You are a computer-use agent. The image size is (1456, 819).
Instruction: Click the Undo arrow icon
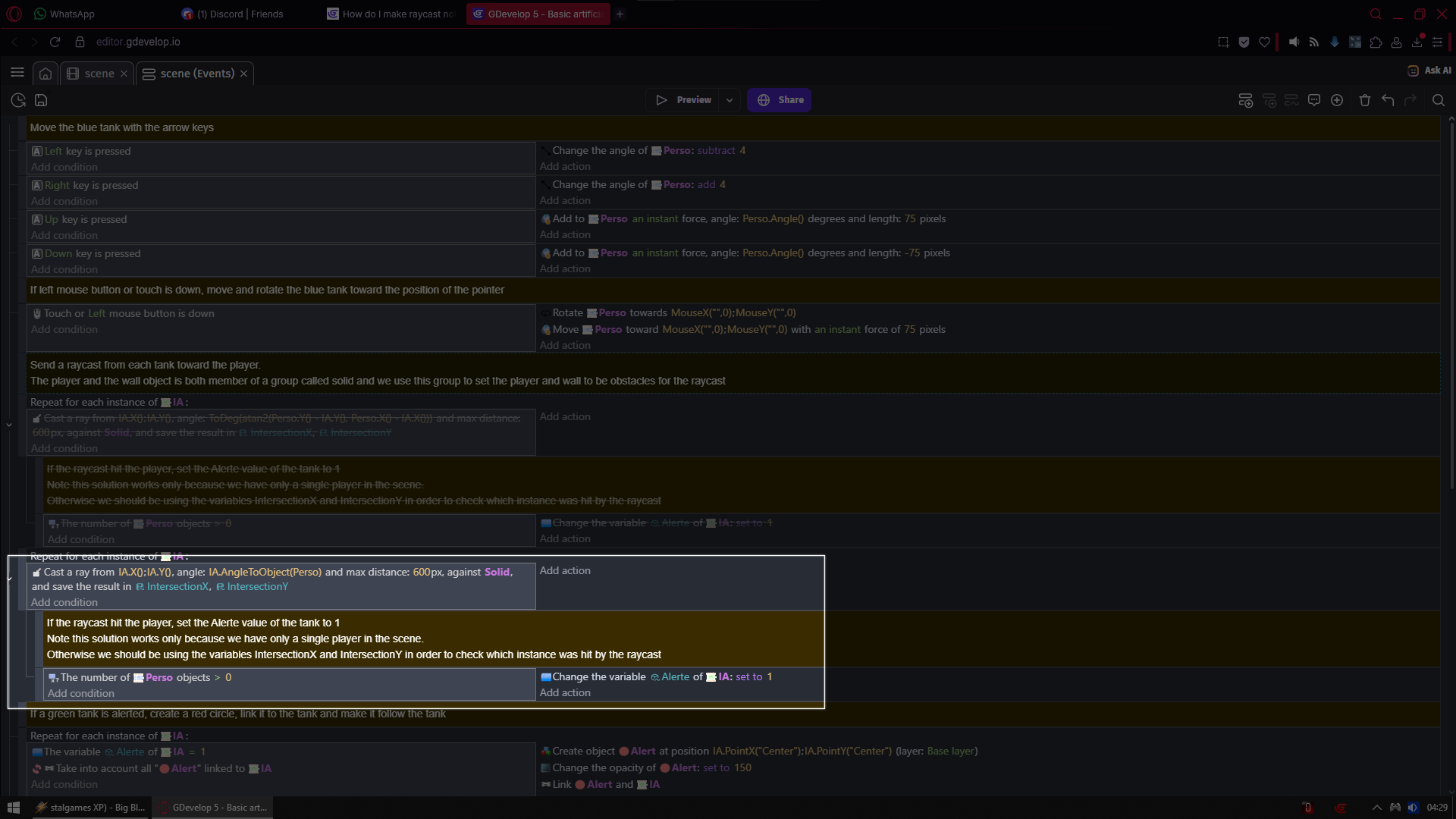pyautogui.click(x=1388, y=100)
